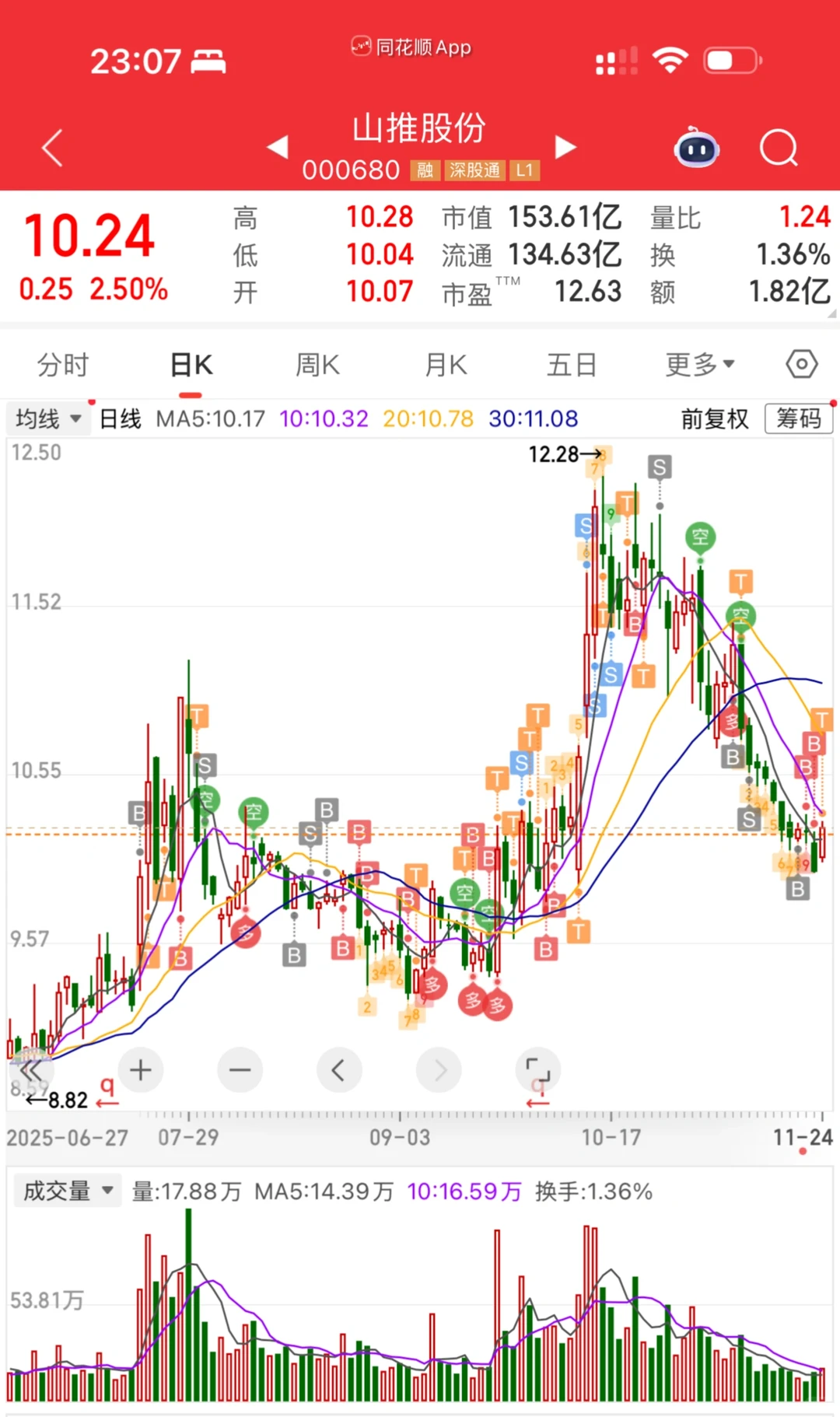
Task: Open the 筹码 chip distribution button
Action: [x=799, y=418]
